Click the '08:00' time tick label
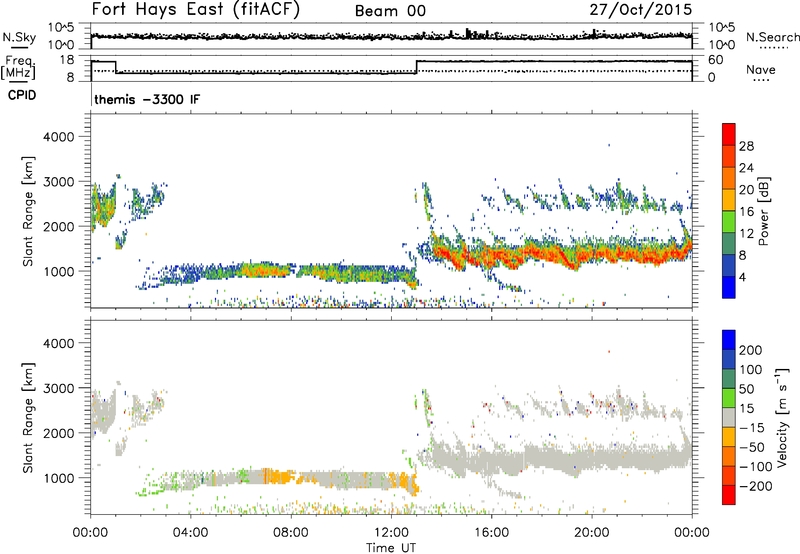The height and width of the screenshot is (554, 800). (x=290, y=533)
